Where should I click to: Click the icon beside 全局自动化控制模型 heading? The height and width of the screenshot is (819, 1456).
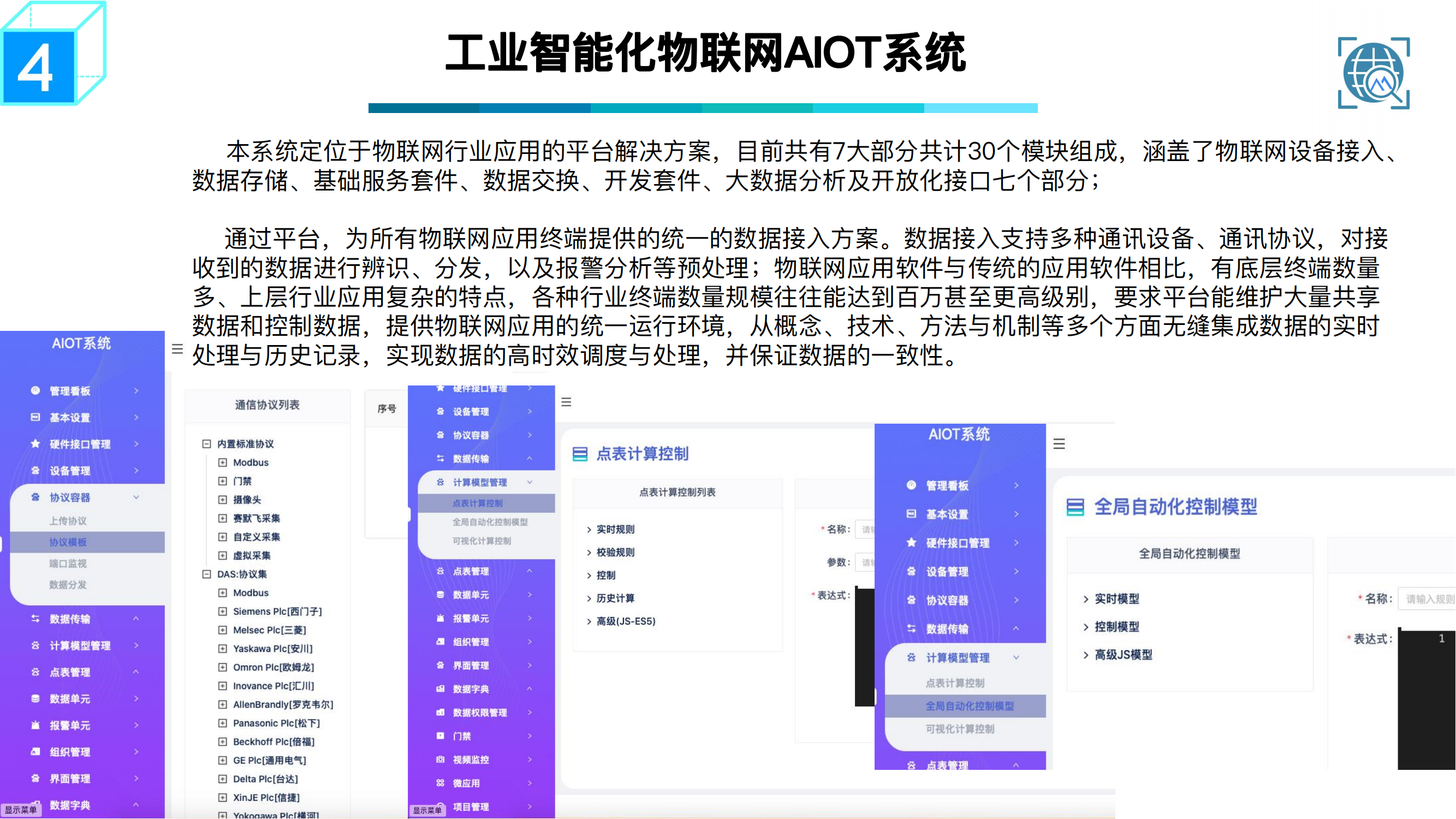click(x=1075, y=507)
